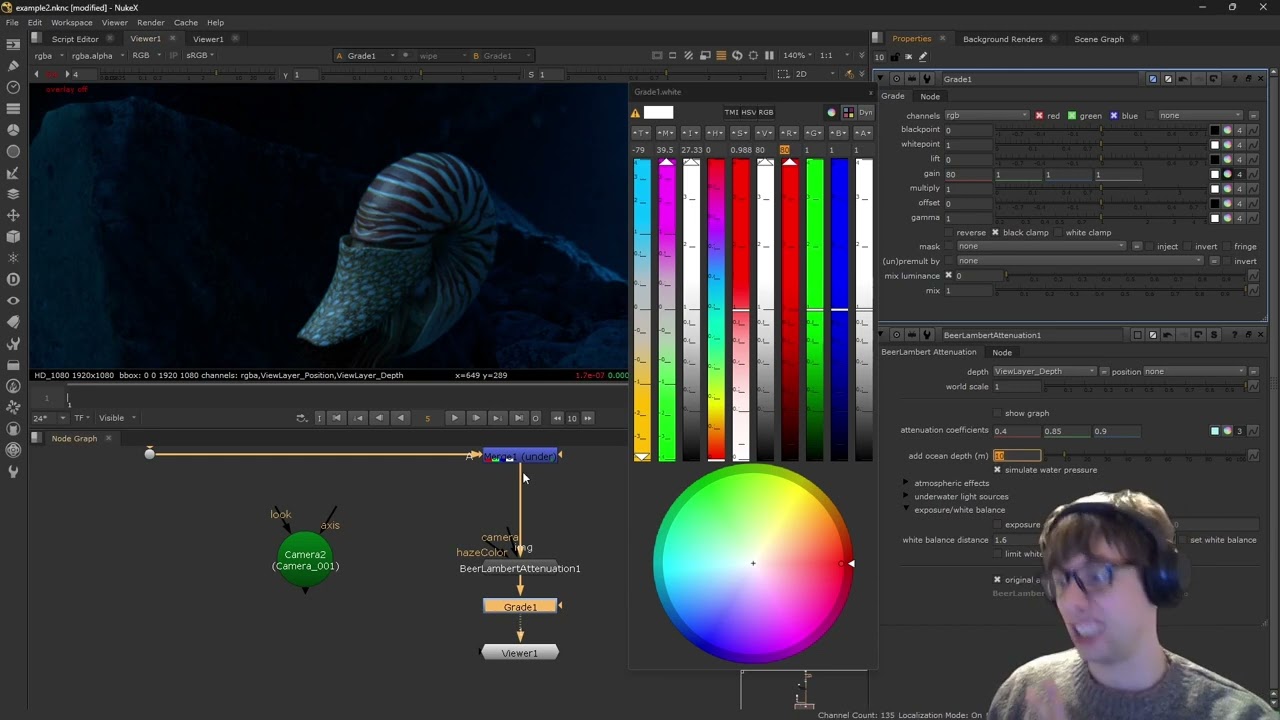Open the ViewLayer_Depth depth dropdown

(x=1044, y=372)
